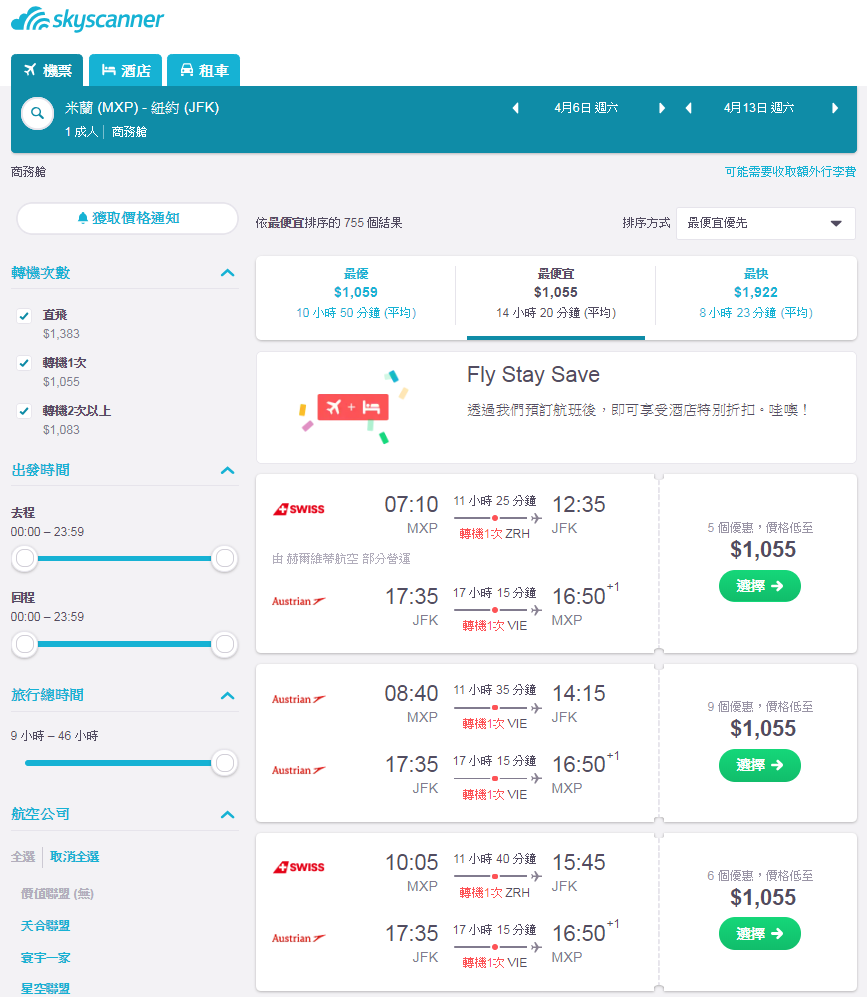The height and width of the screenshot is (997, 867).
Task: Click 旅行總時間 slider handle
Action: pyautogui.click(x=224, y=762)
